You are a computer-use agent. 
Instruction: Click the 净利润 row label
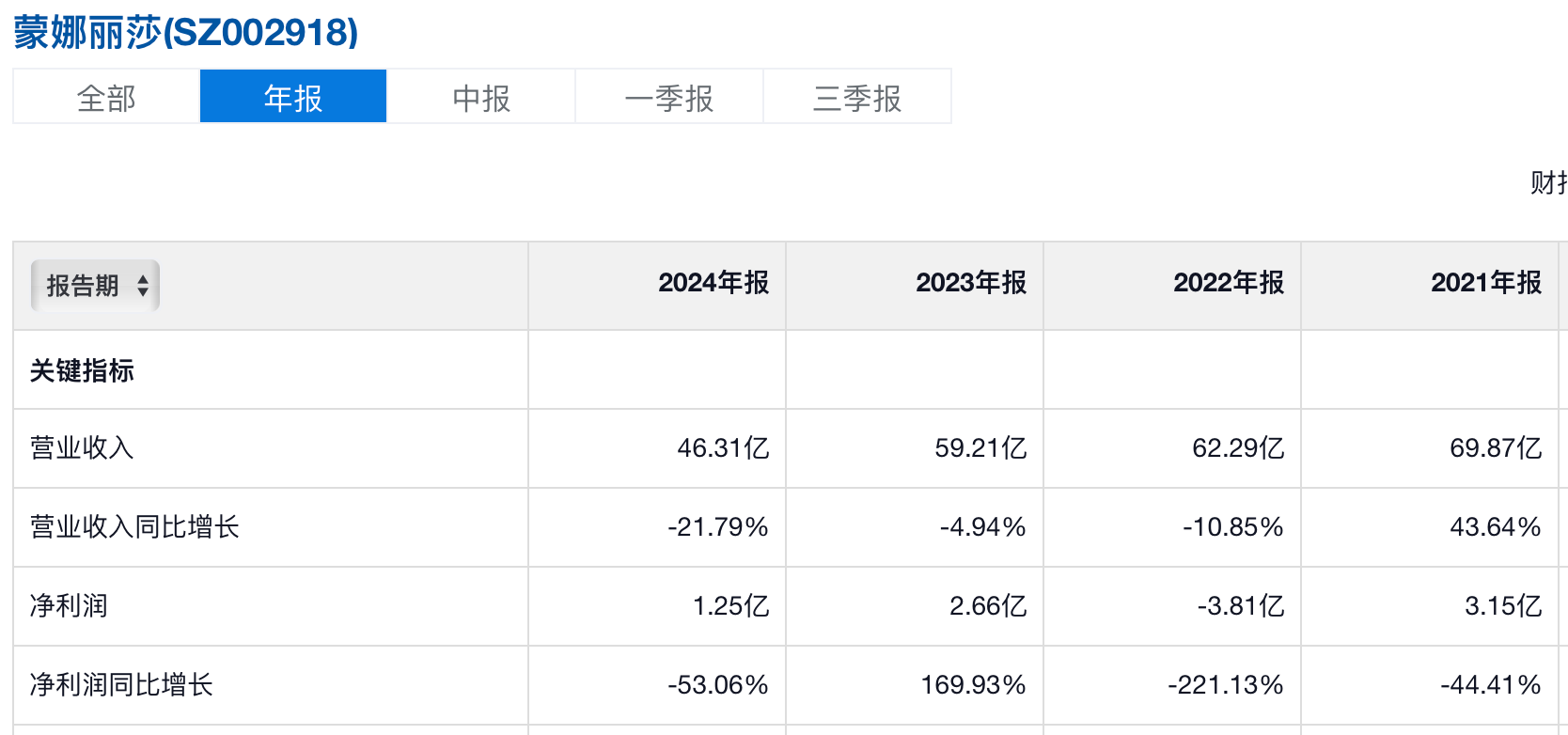(x=69, y=606)
